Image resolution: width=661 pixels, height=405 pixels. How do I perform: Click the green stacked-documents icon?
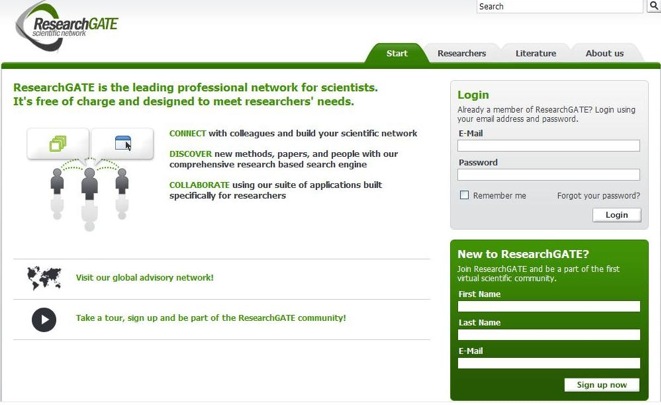point(58,144)
